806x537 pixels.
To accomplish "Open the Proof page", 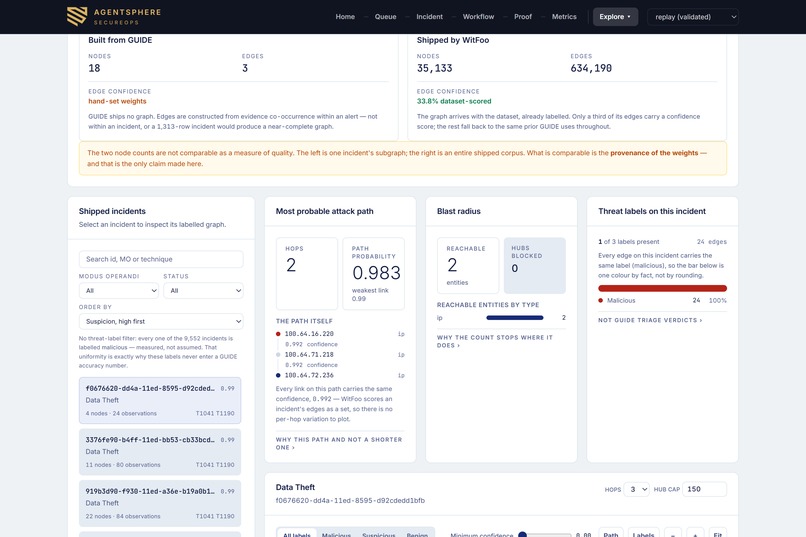I will tap(523, 17).
